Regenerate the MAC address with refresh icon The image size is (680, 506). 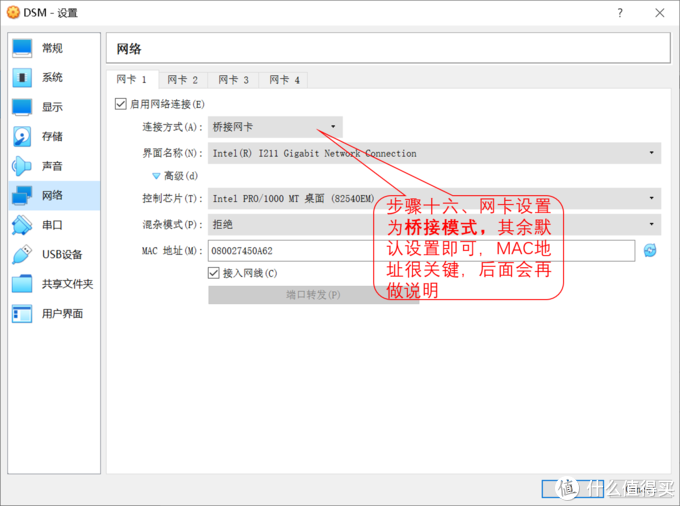tap(650, 251)
